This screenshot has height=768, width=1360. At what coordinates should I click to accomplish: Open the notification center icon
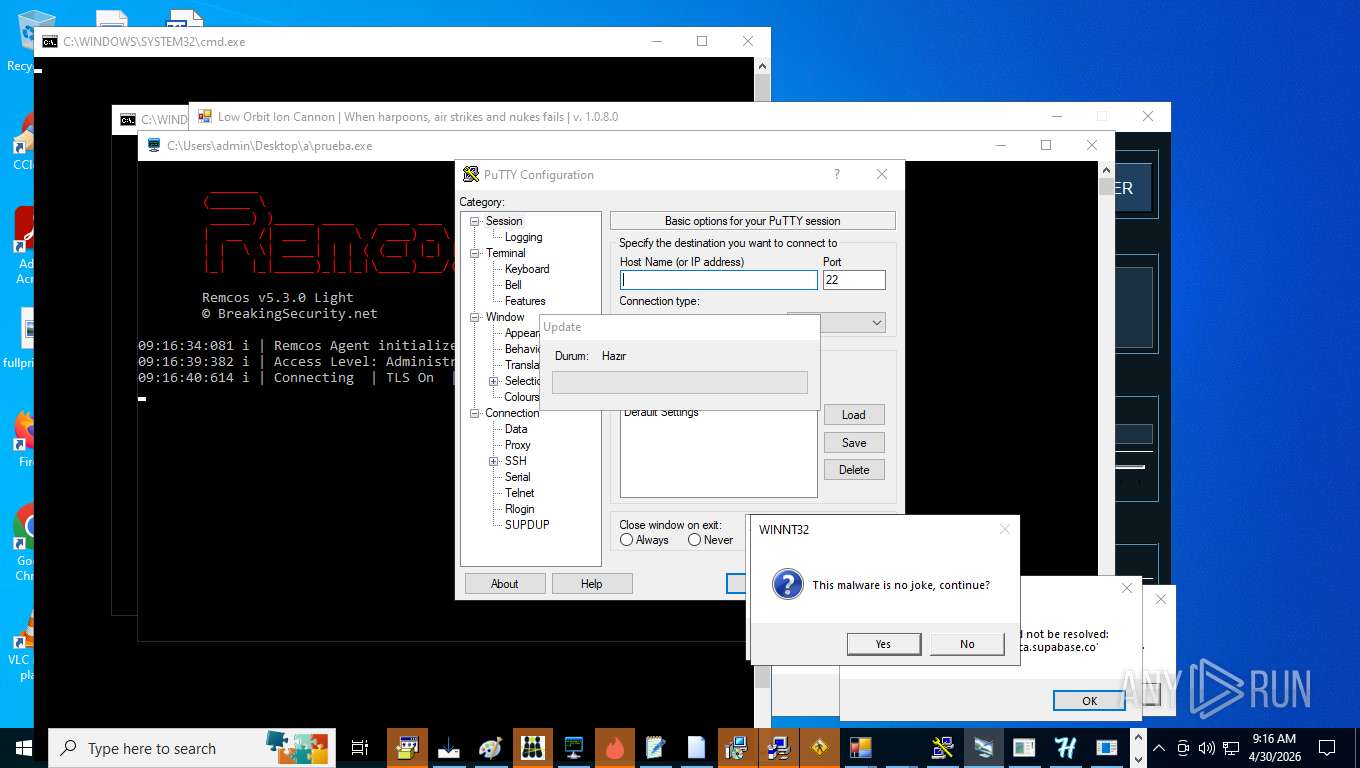click(1327, 748)
